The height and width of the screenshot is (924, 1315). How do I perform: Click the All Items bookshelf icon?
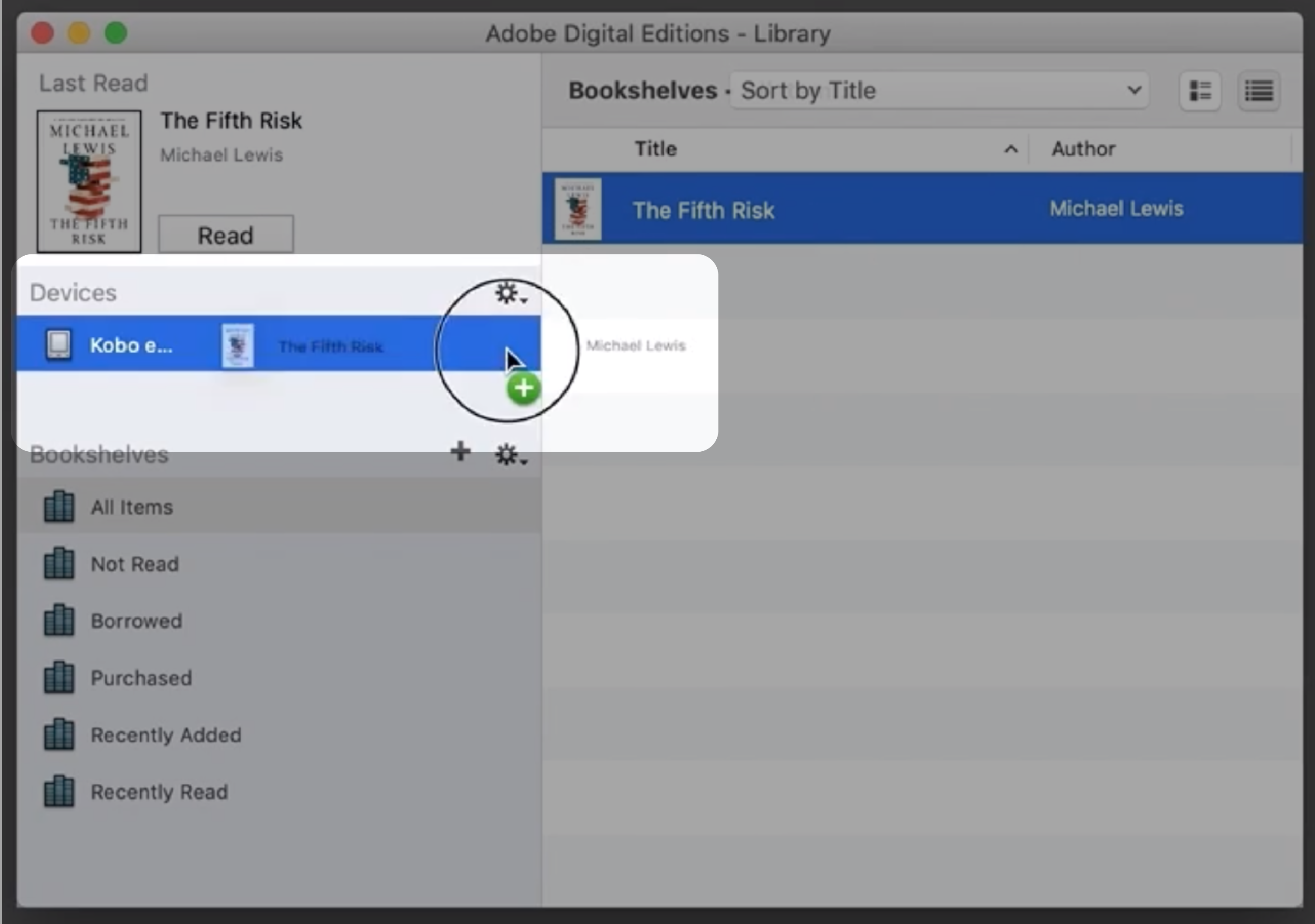58,506
